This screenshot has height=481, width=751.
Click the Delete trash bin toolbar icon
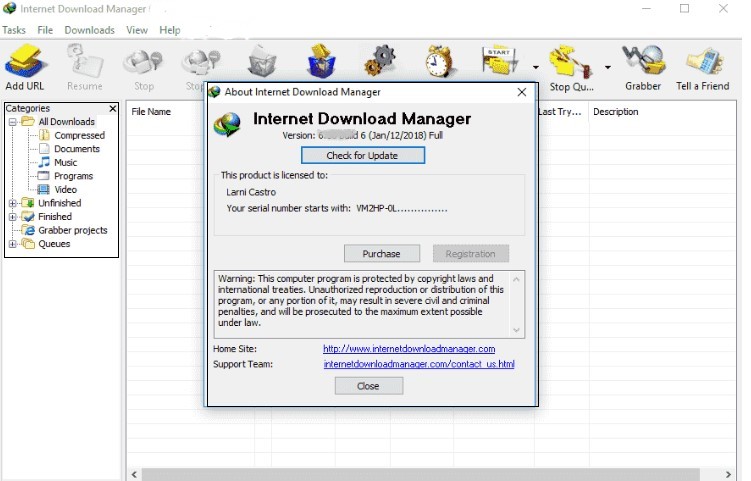coord(262,61)
